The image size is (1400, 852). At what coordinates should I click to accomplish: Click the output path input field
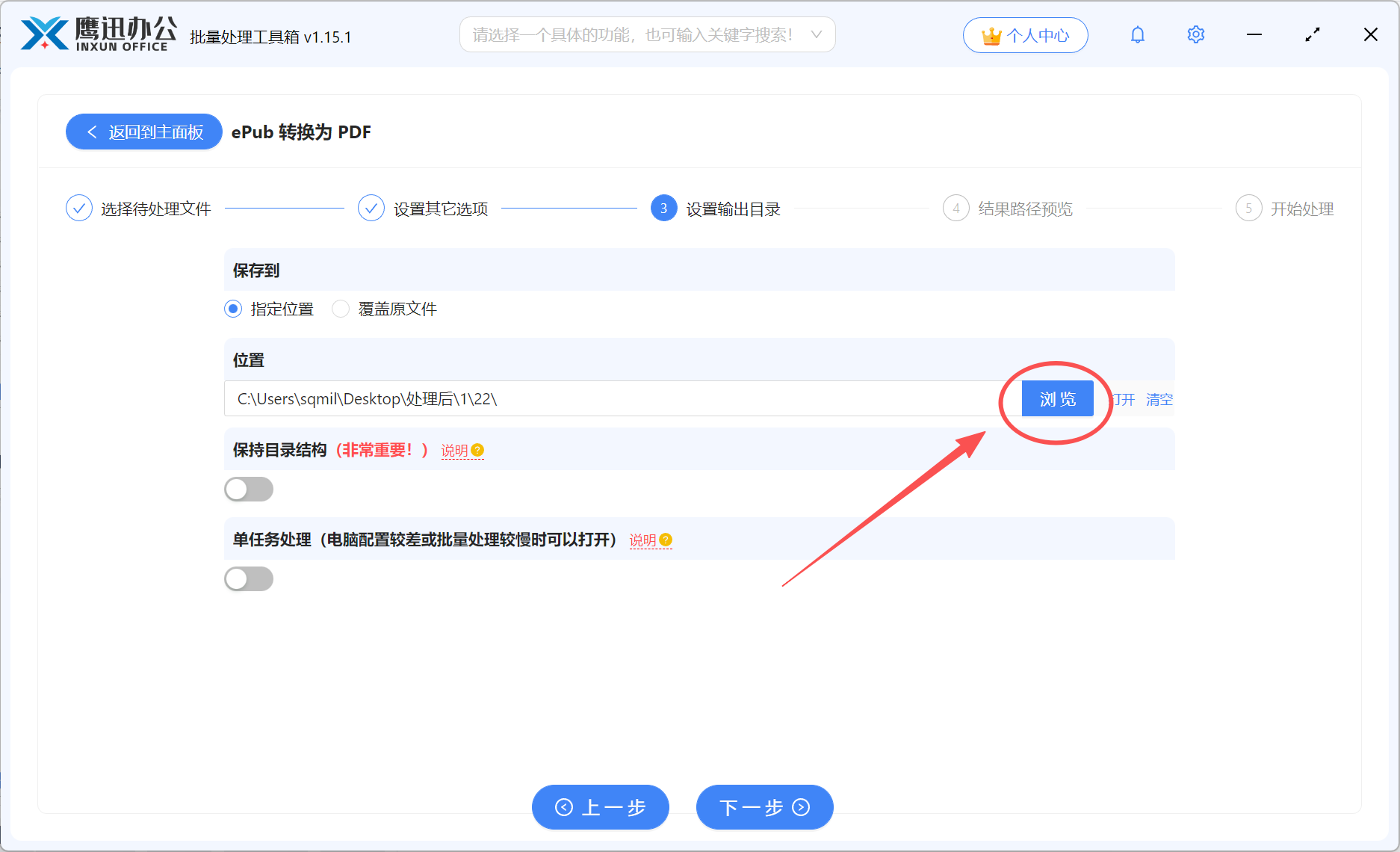623,399
